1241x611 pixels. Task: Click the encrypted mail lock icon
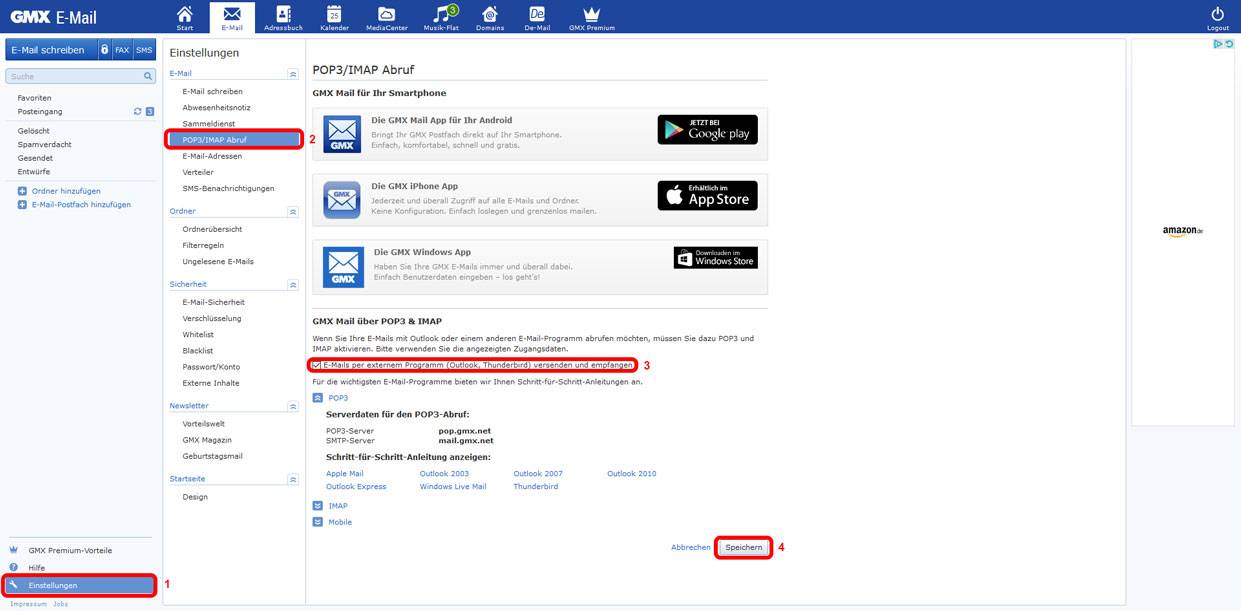pos(105,50)
